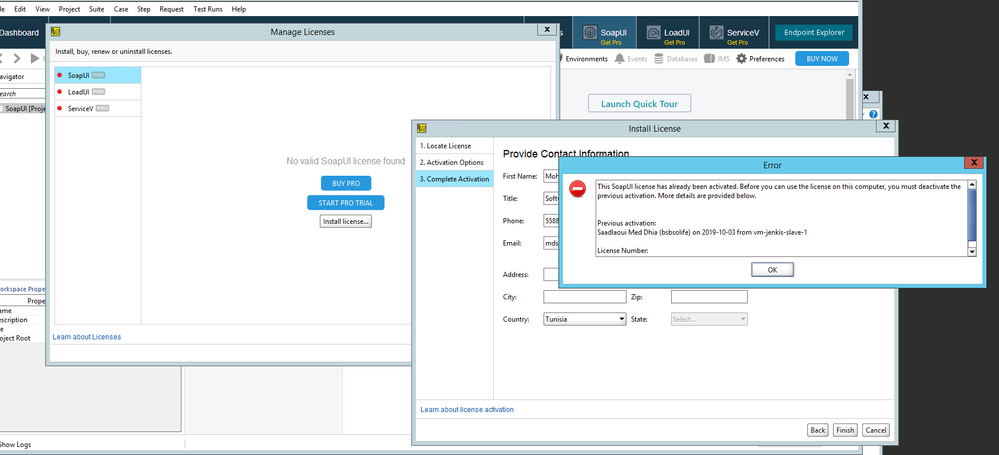
Task: Click the Finish button in Install License
Action: point(846,430)
